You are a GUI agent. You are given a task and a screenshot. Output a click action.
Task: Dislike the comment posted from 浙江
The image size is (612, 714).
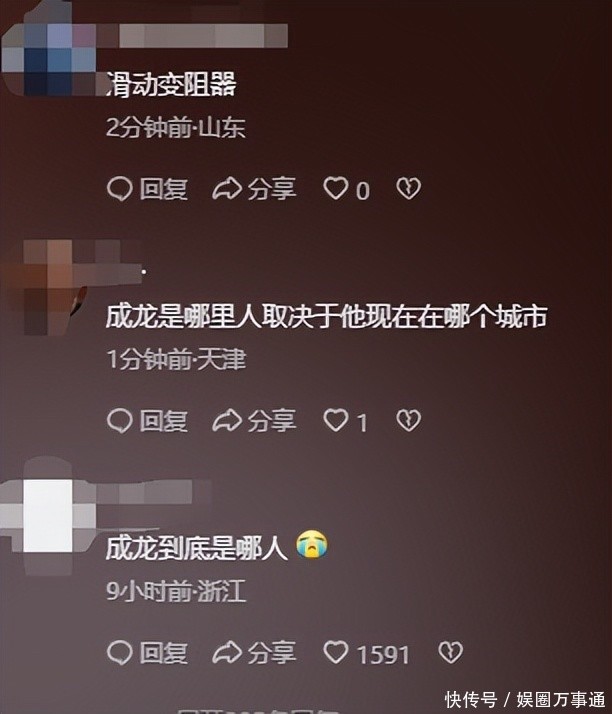pyautogui.click(x=450, y=653)
